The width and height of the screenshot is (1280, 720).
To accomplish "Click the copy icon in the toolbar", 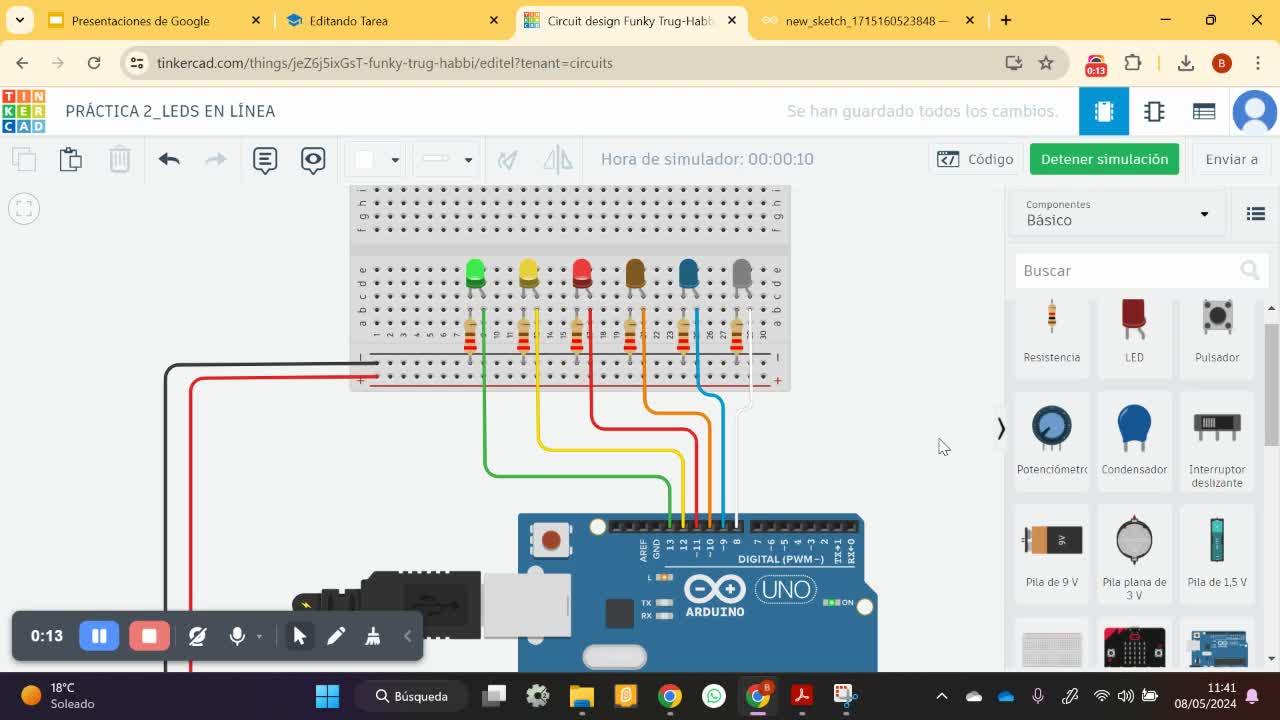I will (x=24, y=159).
